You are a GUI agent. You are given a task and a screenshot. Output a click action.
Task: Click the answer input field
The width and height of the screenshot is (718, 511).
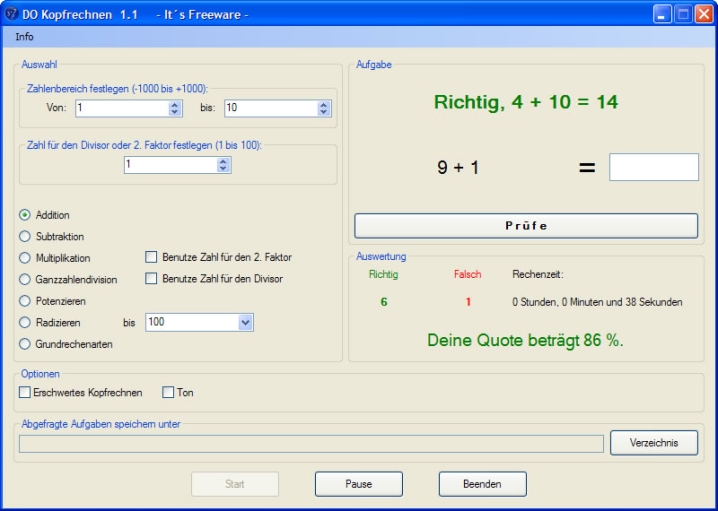pyautogui.click(x=653, y=167)
